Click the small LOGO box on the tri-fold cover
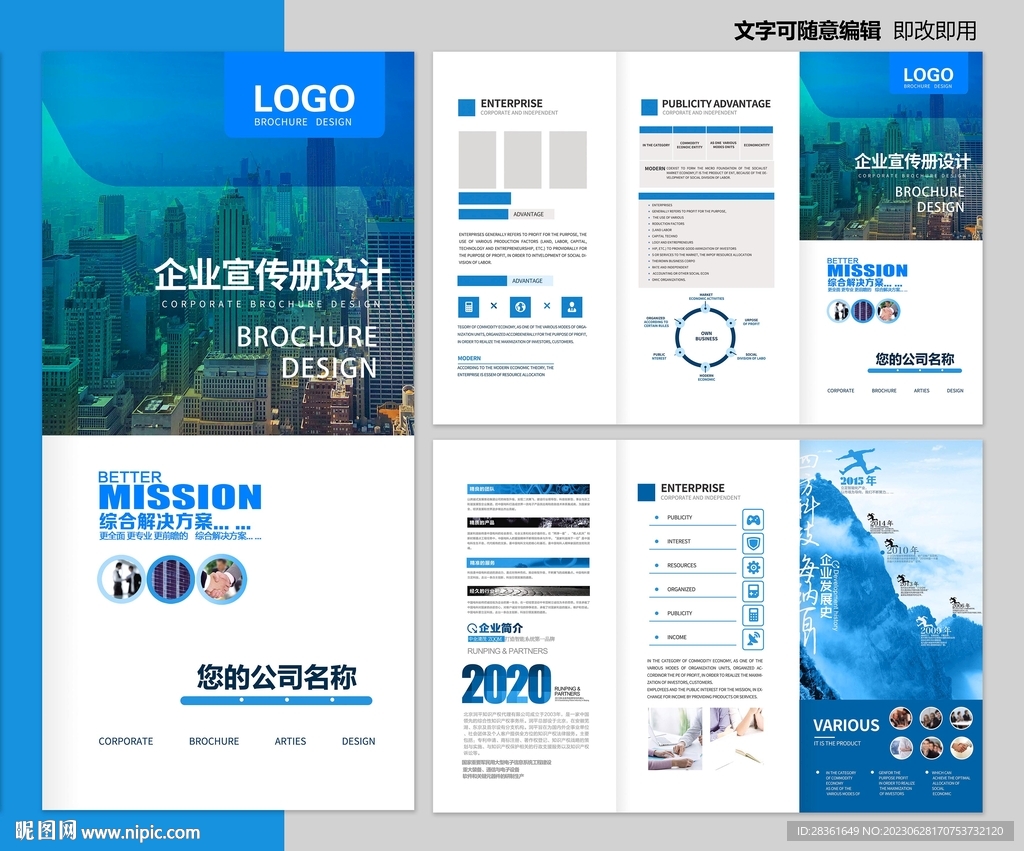This screenshot has width=1024, height=851. coord(928,74)
